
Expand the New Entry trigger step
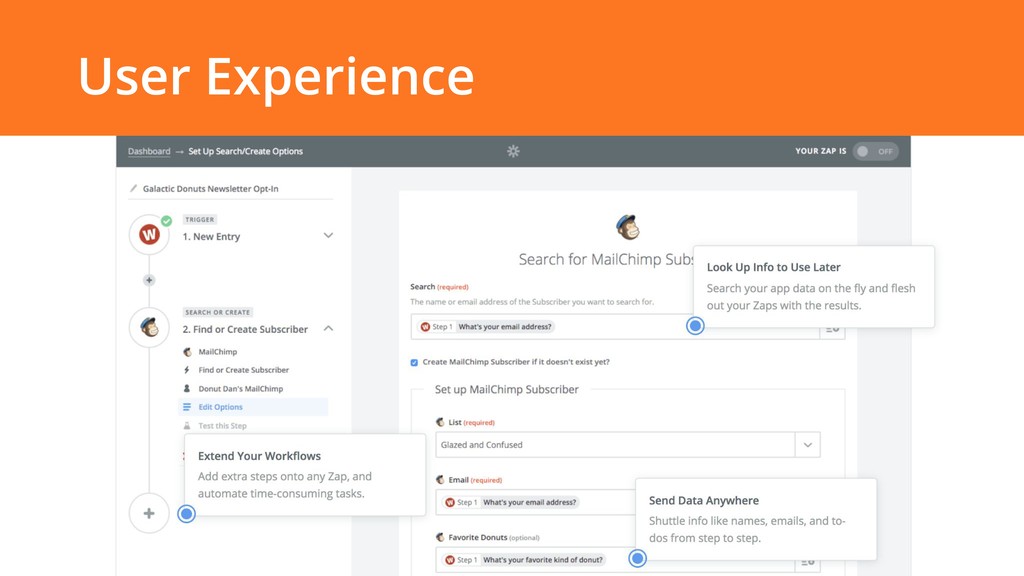pyautogui.click(x=328, y=235)
